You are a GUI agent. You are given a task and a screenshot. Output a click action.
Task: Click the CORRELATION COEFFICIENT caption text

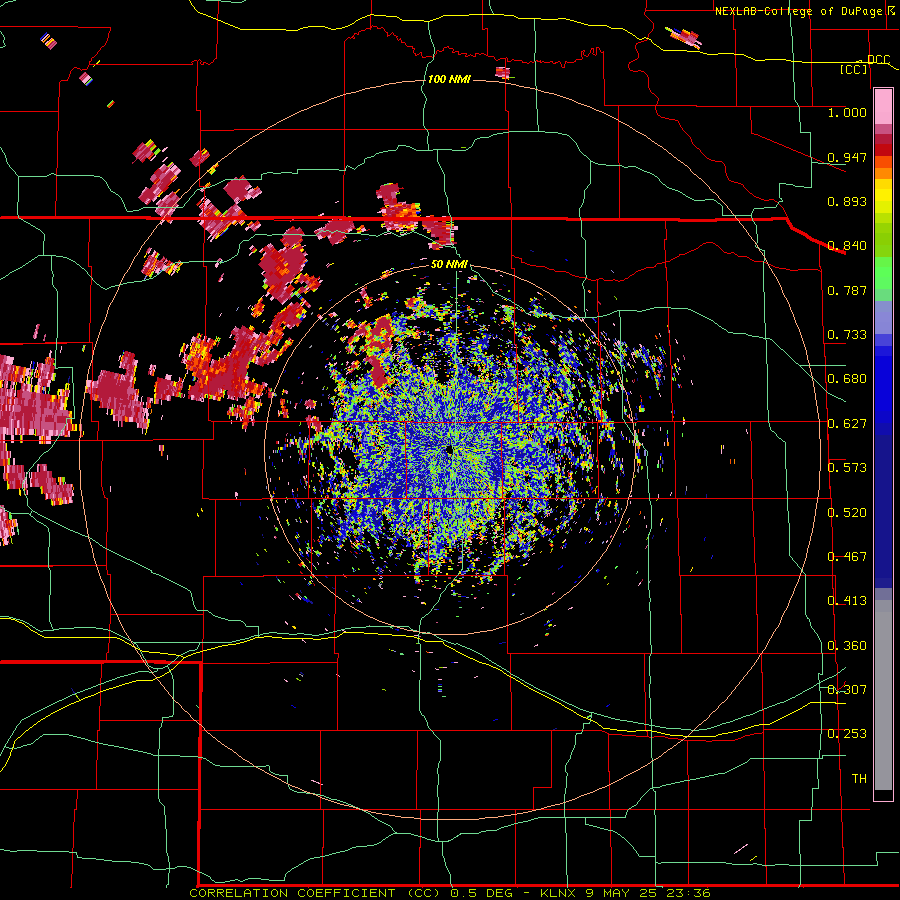[292, 893]
